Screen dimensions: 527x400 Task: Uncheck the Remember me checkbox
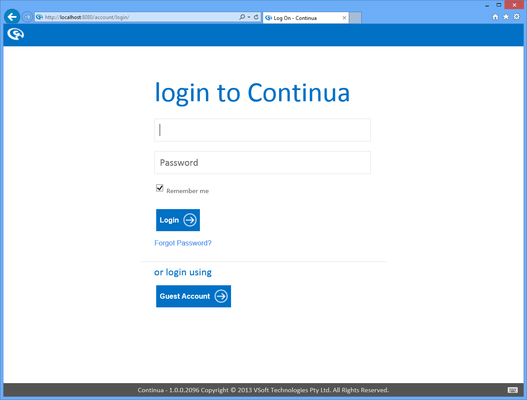160,188
